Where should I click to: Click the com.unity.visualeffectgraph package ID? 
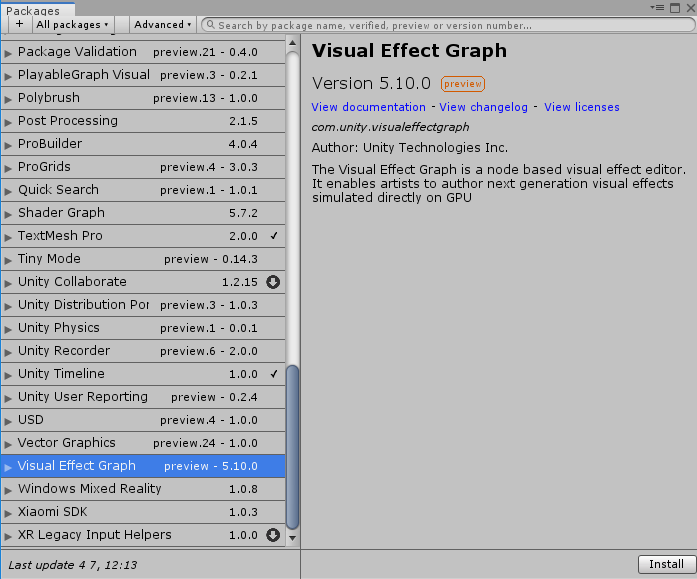pos(390,127)
